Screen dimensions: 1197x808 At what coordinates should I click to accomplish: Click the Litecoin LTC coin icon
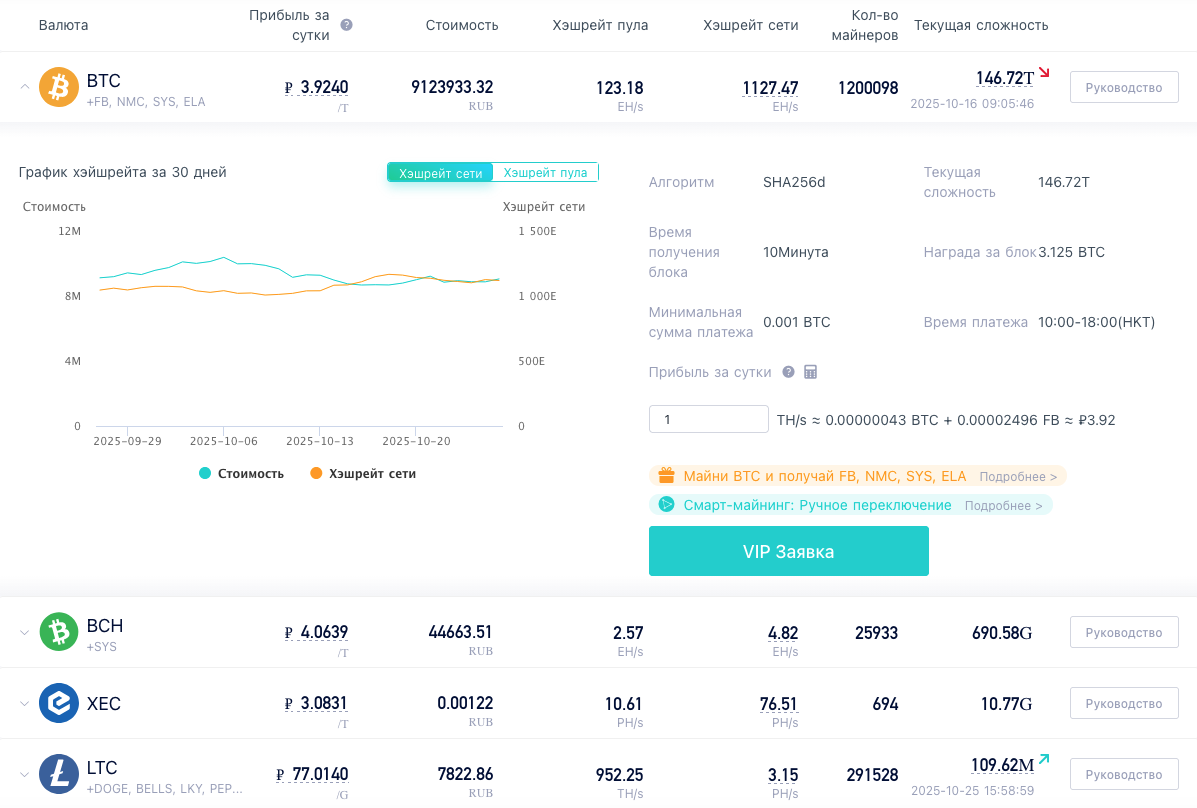pos(58,774)
